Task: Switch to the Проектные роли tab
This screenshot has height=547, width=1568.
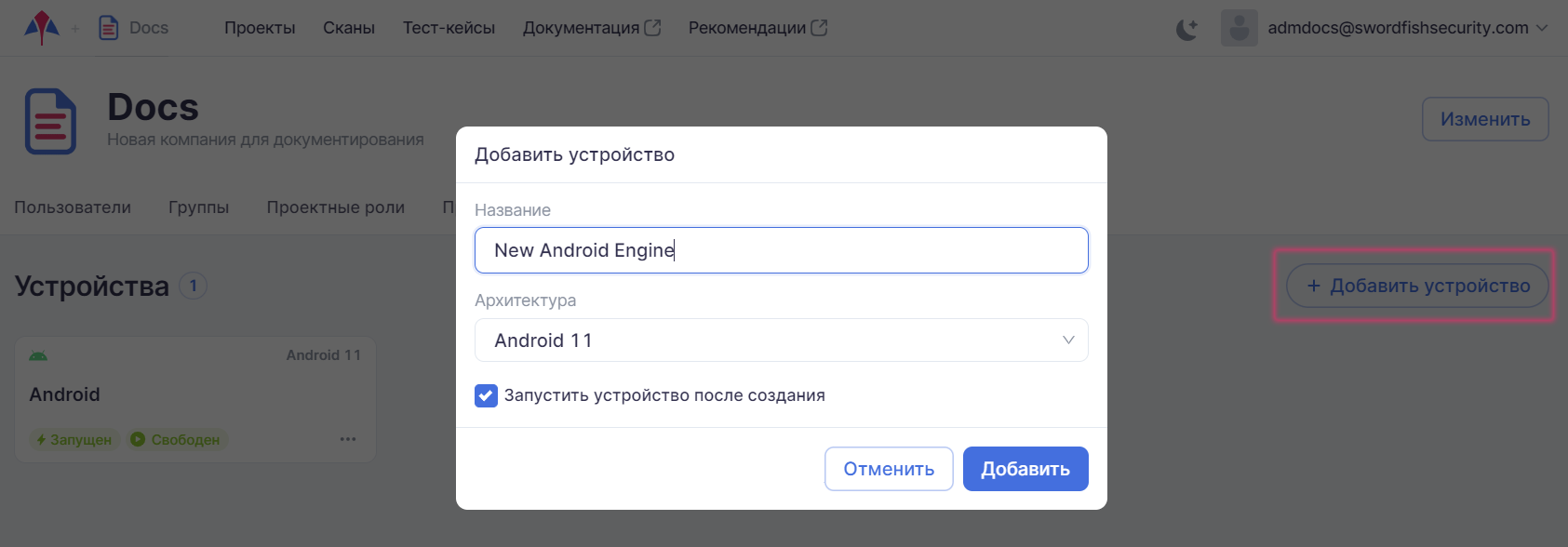Action: [335, 207]
